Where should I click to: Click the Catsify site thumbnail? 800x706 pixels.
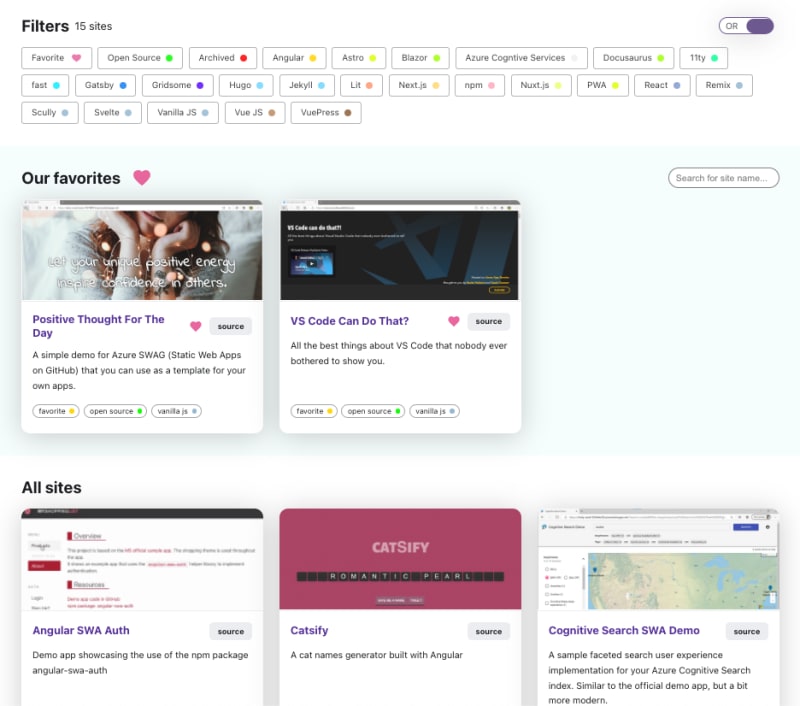point(400,559)
